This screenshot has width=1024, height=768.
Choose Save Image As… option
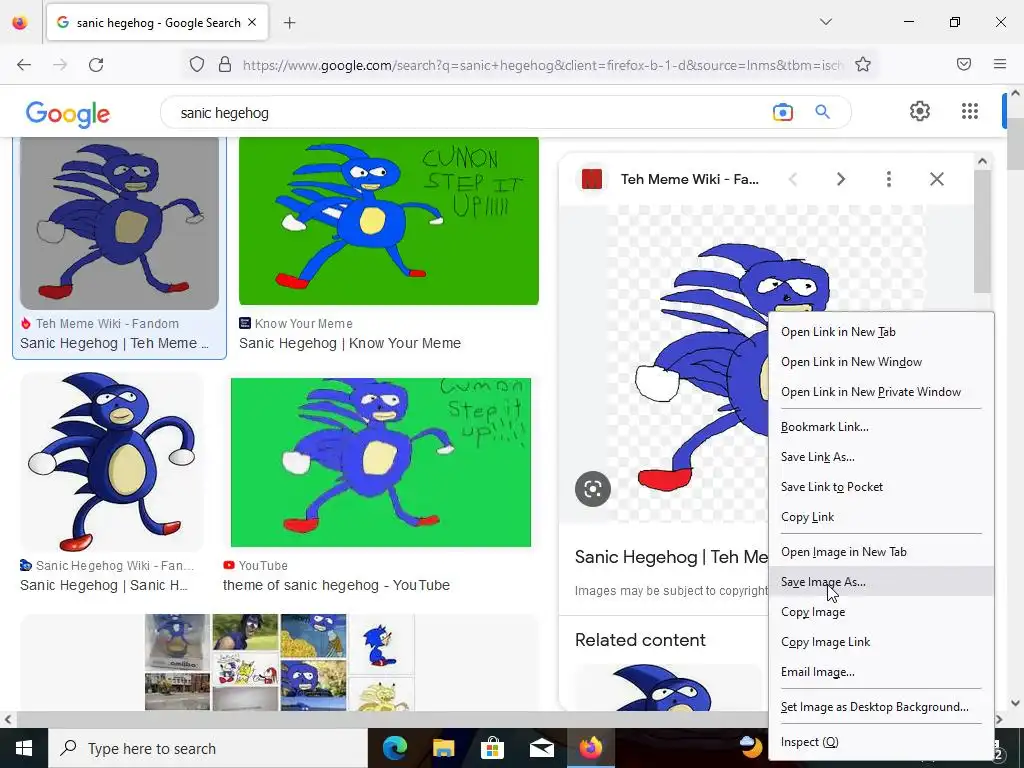[x=882, y=582]
